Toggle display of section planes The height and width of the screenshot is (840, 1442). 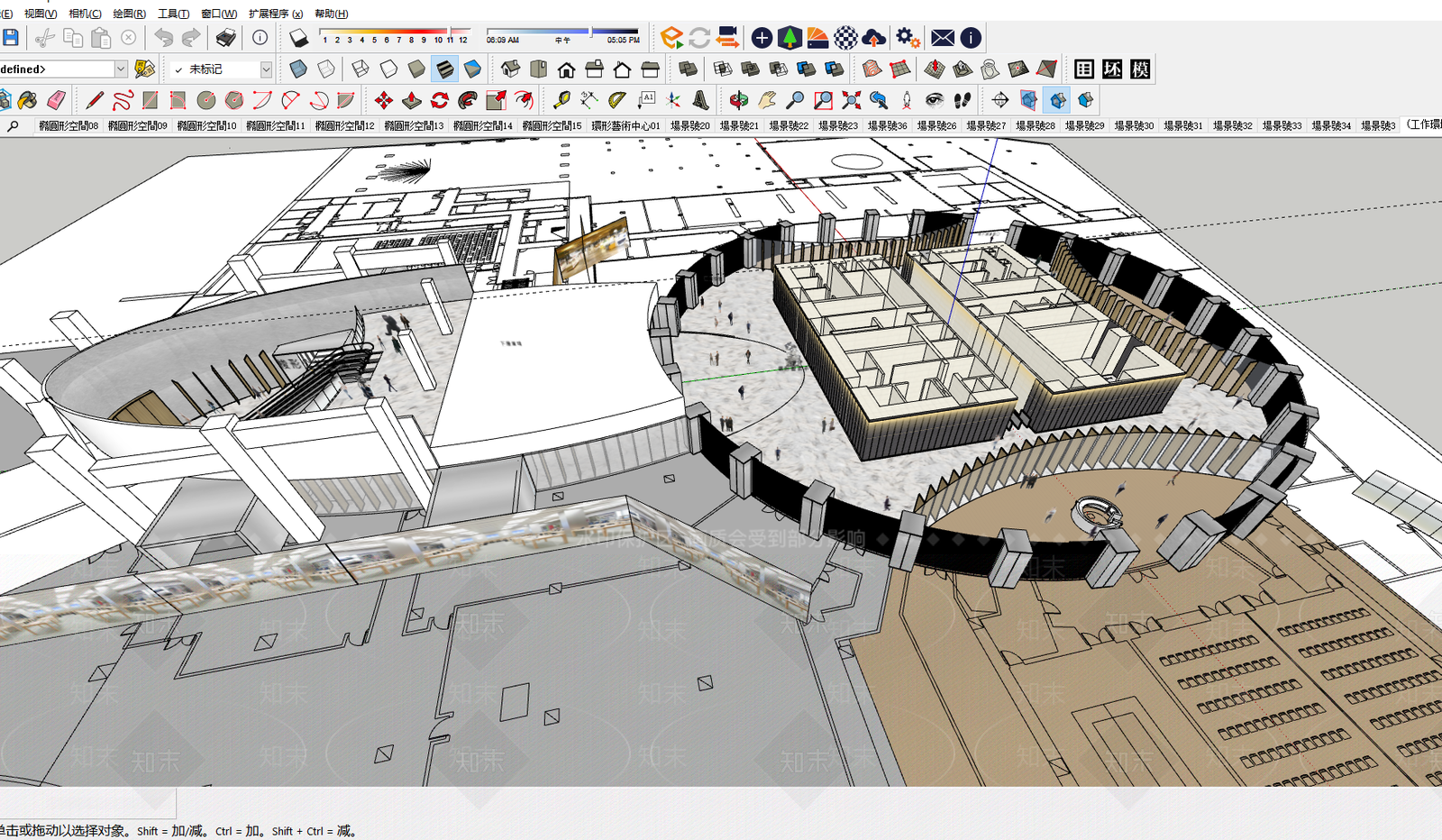click(x=1028, y=100)
